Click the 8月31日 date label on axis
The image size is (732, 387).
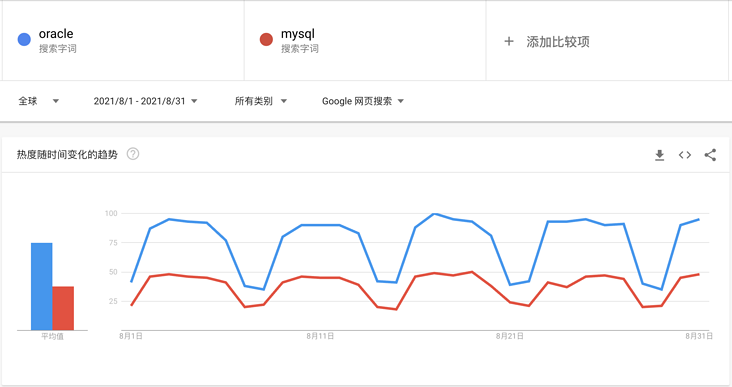click(699, 336)
